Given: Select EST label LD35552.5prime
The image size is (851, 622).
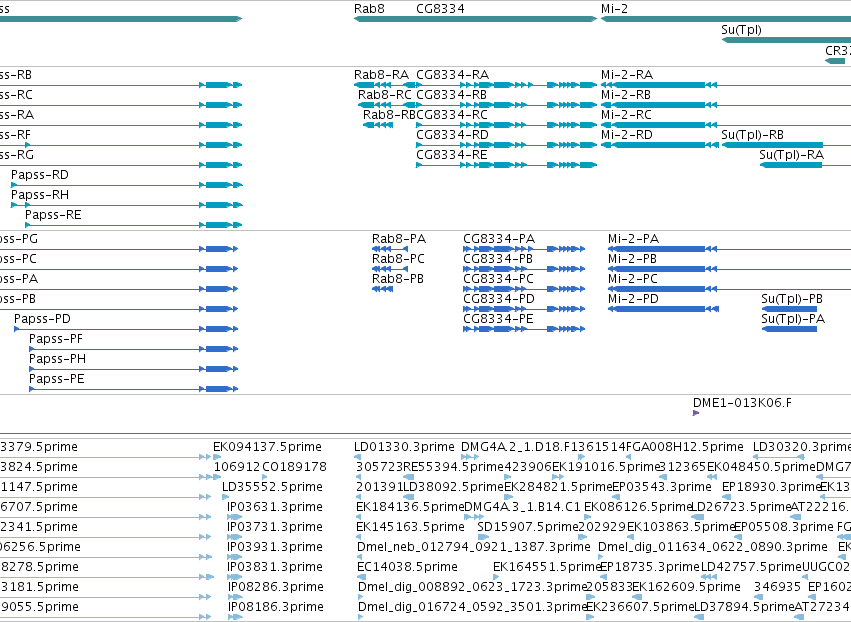Looking at the screenshot, I should 272,487.
